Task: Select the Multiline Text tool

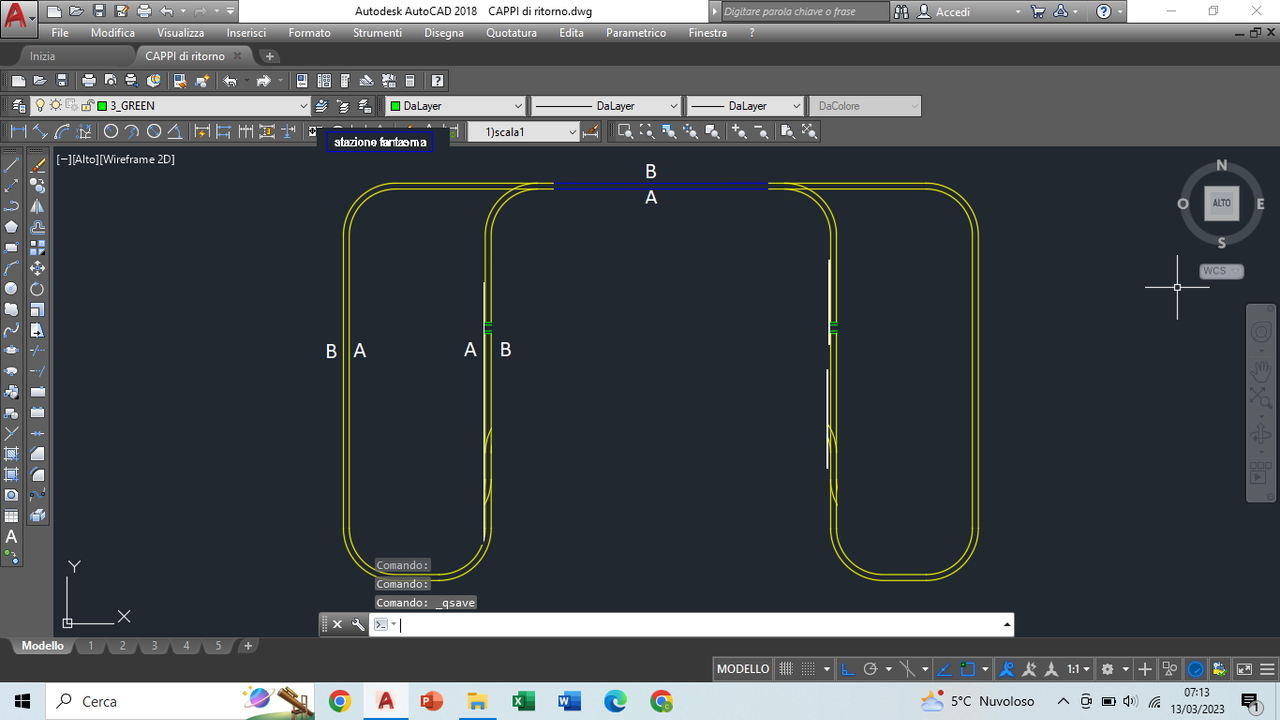Action: [x=12, y=537]
